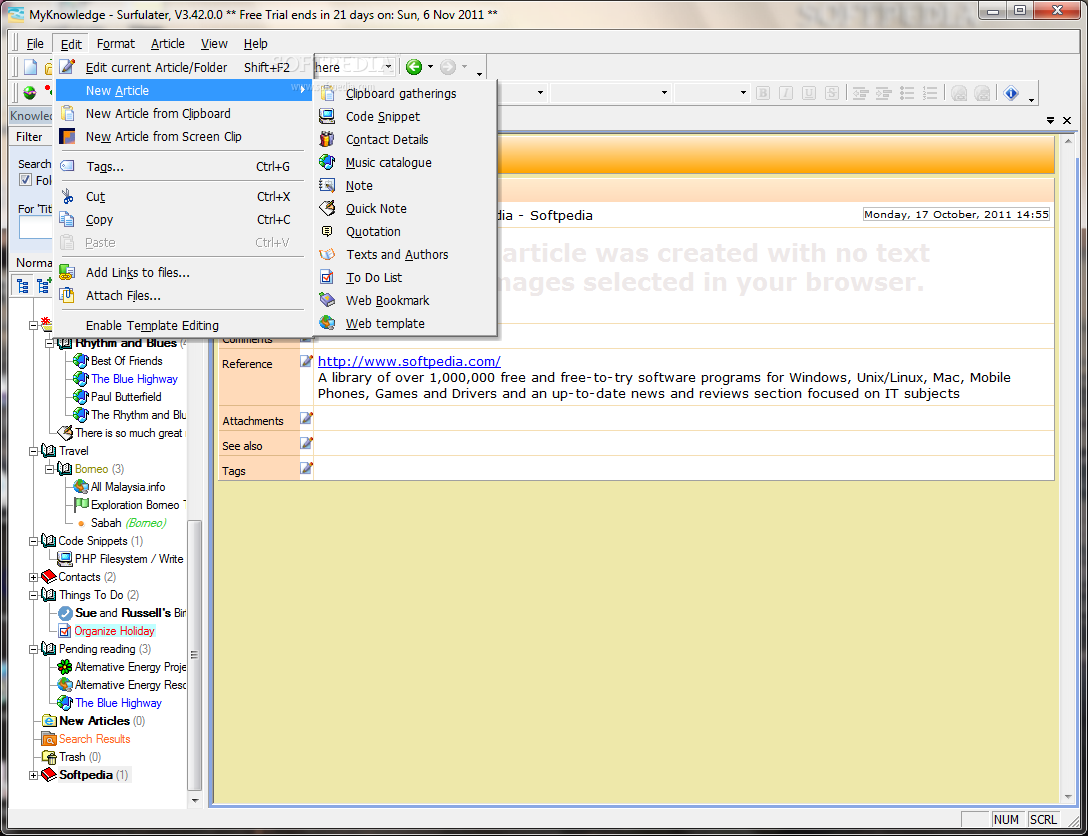Open the softpedia.com hyperlink
The width and height of the screenshot is (1088, 836).
click(409, 361)
